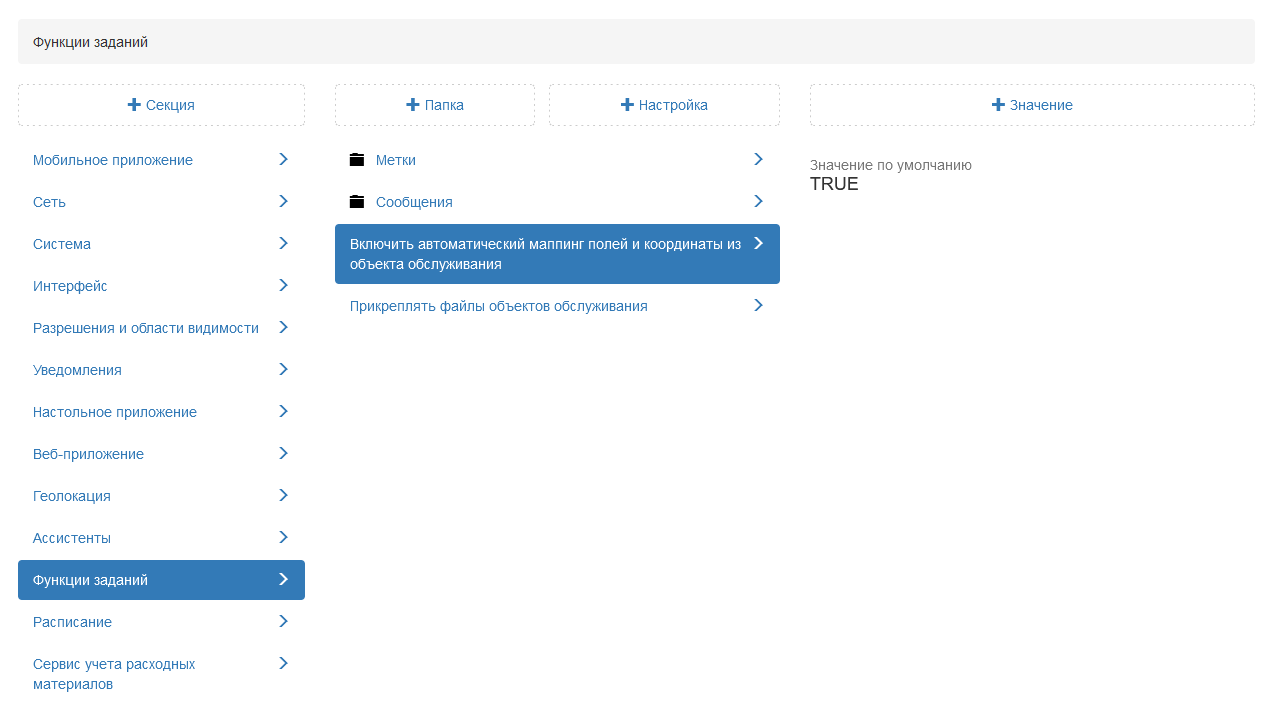The width and height of the screenshot is (1273, 721).
Task: Click the folder icon next to Сообщения
Action: [x=357, y=202]
